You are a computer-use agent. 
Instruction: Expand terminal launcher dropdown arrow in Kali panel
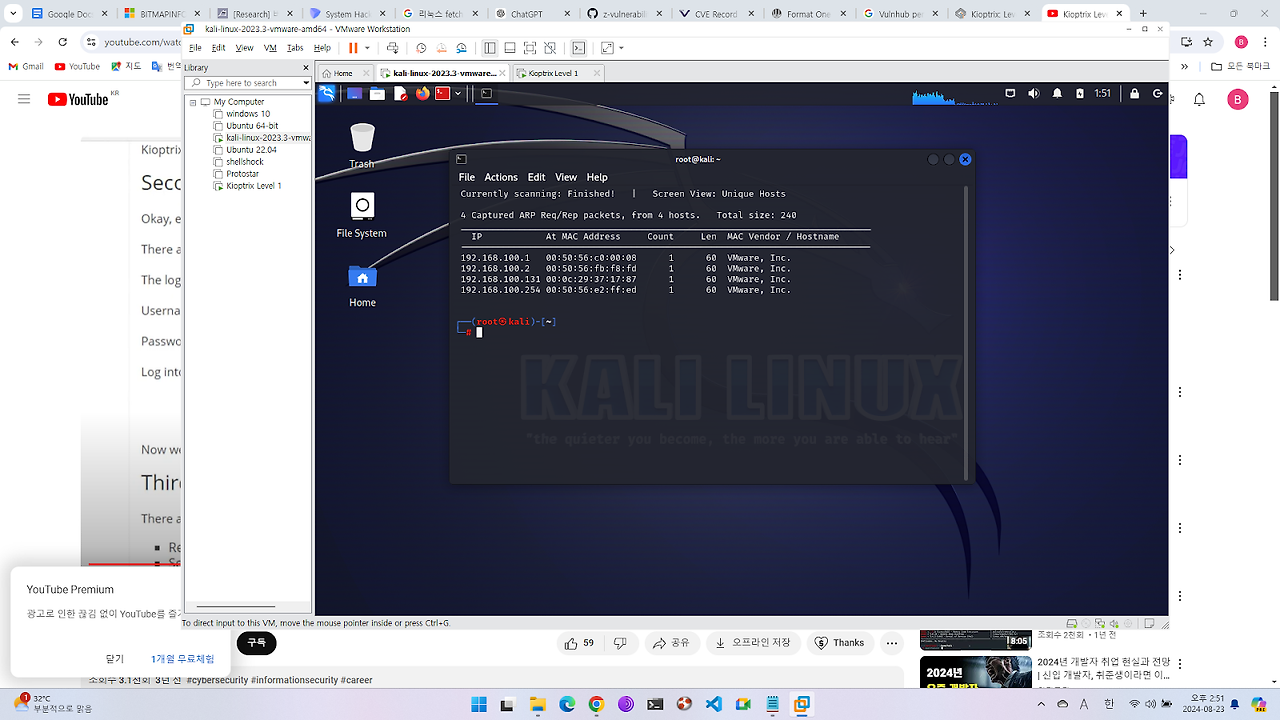[x=458, y=93]
